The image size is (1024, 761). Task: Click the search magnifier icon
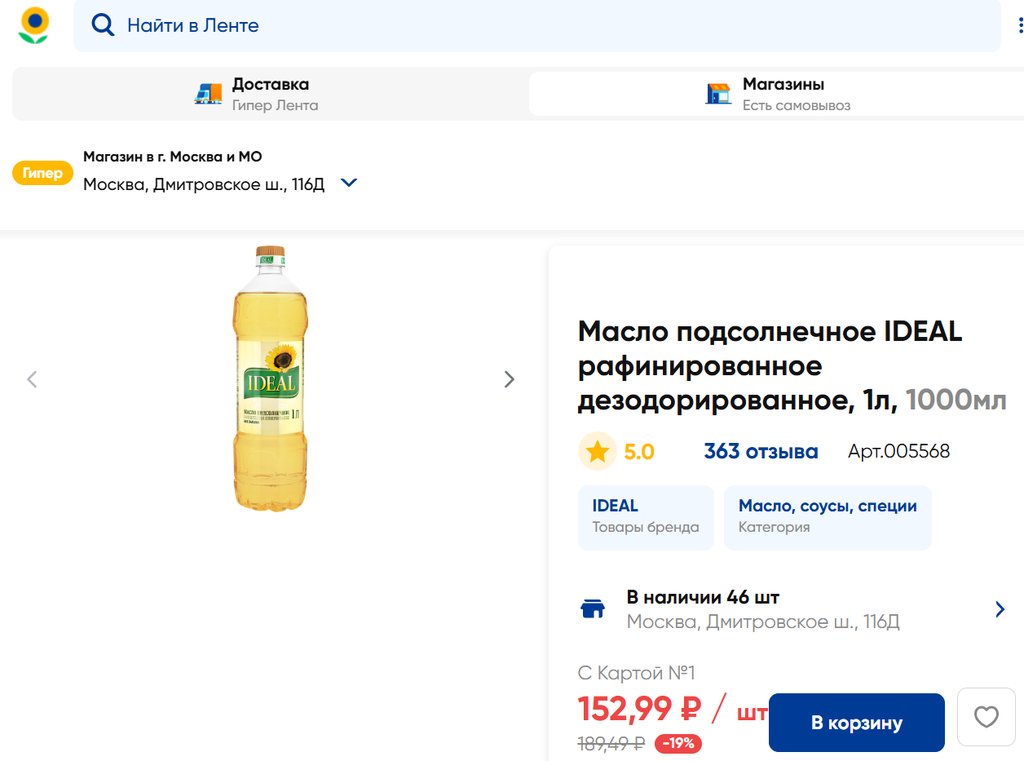[102, 25]
